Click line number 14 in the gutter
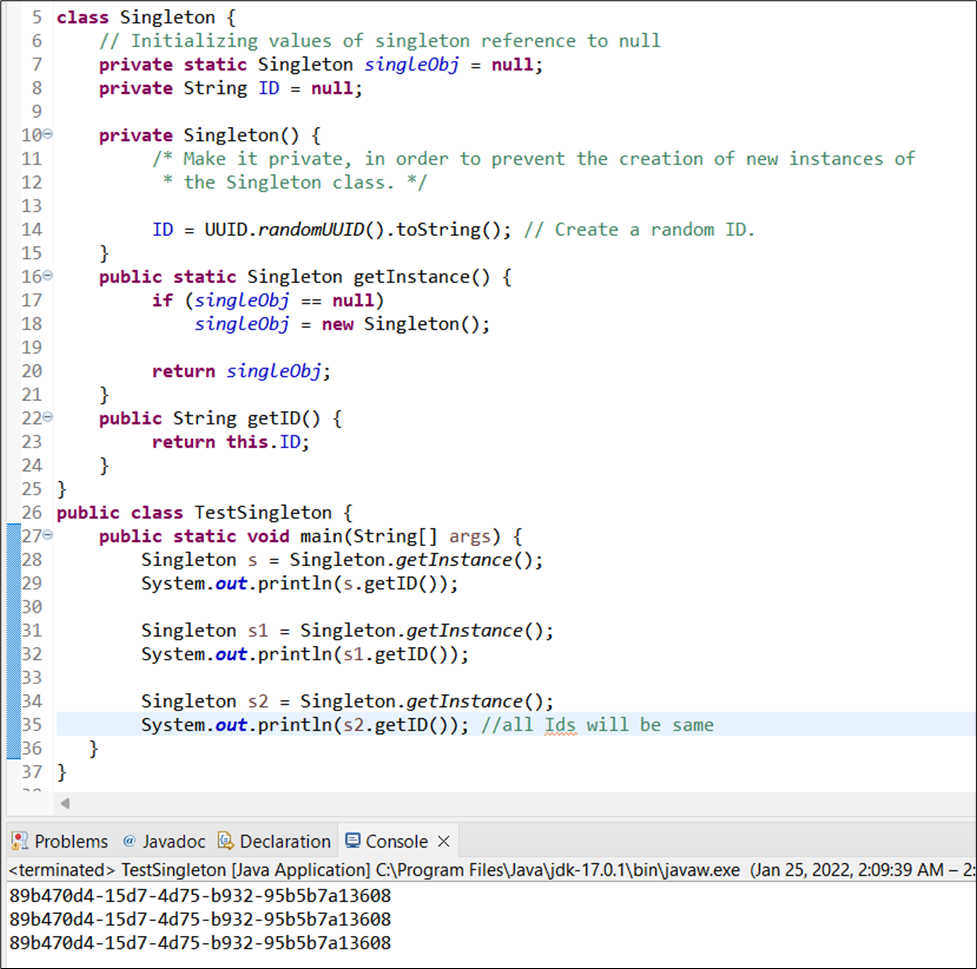This screenshot has height=969, width=977. point(31,229)
